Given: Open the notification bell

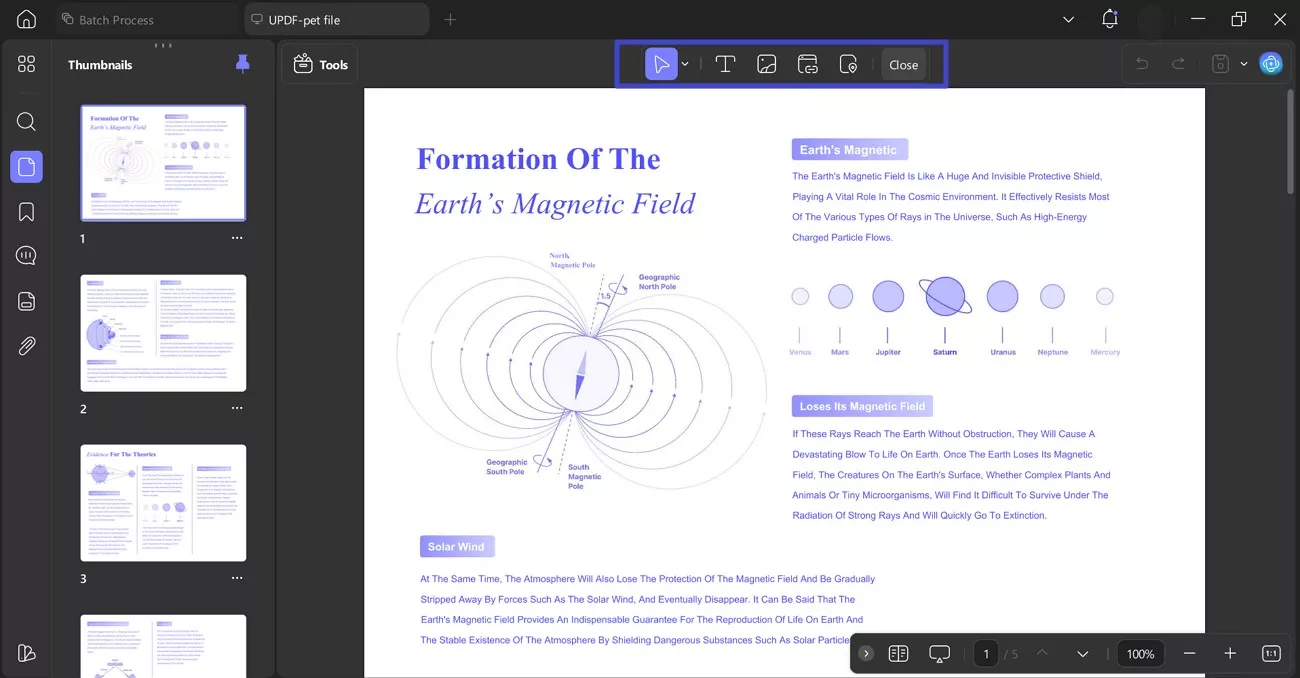Looking at the screenshot, I should tap(1110, 18).
